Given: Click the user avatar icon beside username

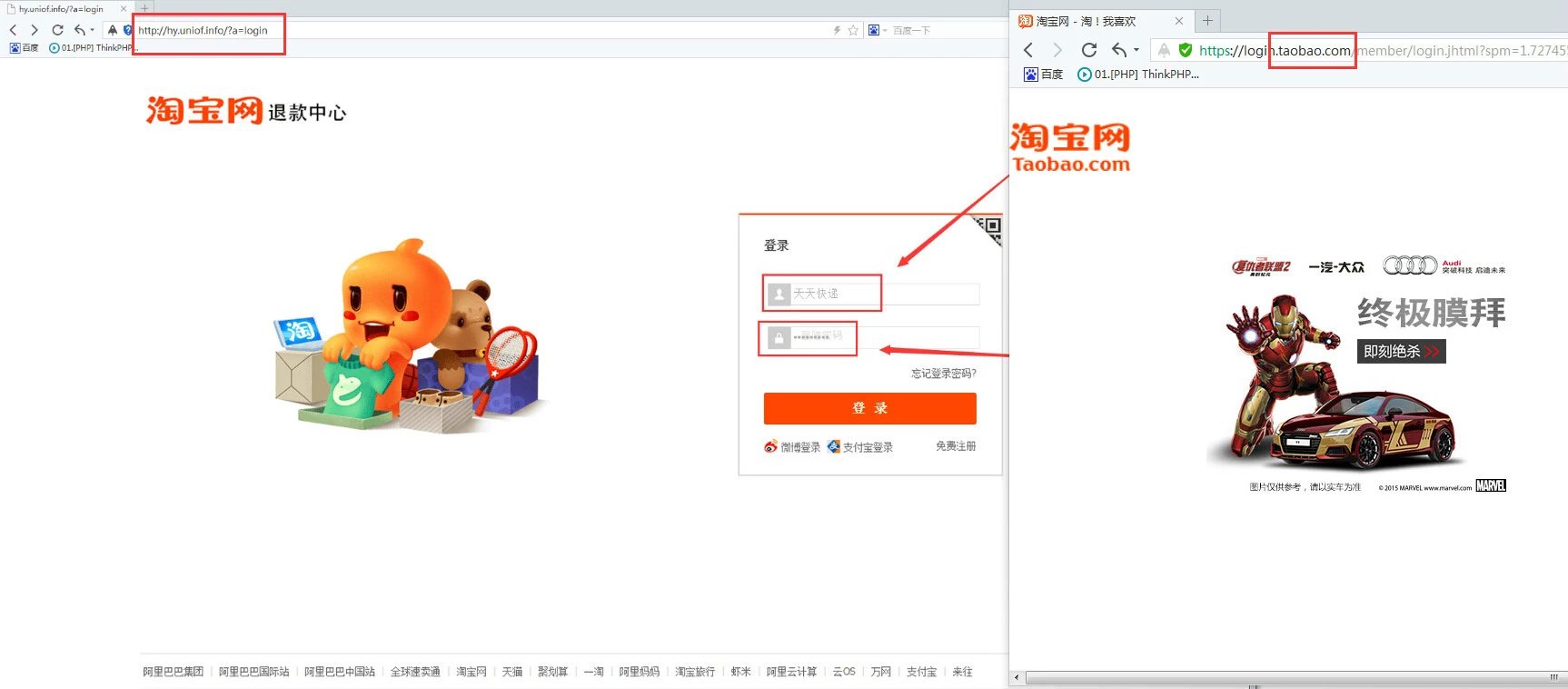Looking at the screenshot, I should pyautogui.click(x=779, y=294).
